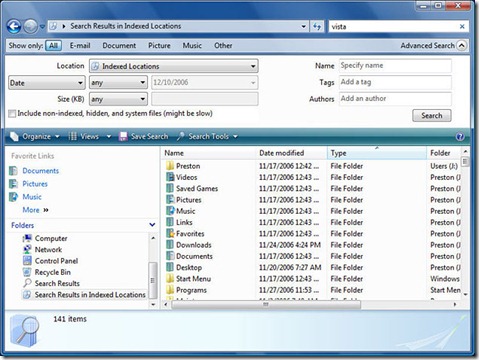The width and height of the screenshot is (479, 360).
Task: Click the refresh icon beside address bar
Action: (x=317, y=26)
